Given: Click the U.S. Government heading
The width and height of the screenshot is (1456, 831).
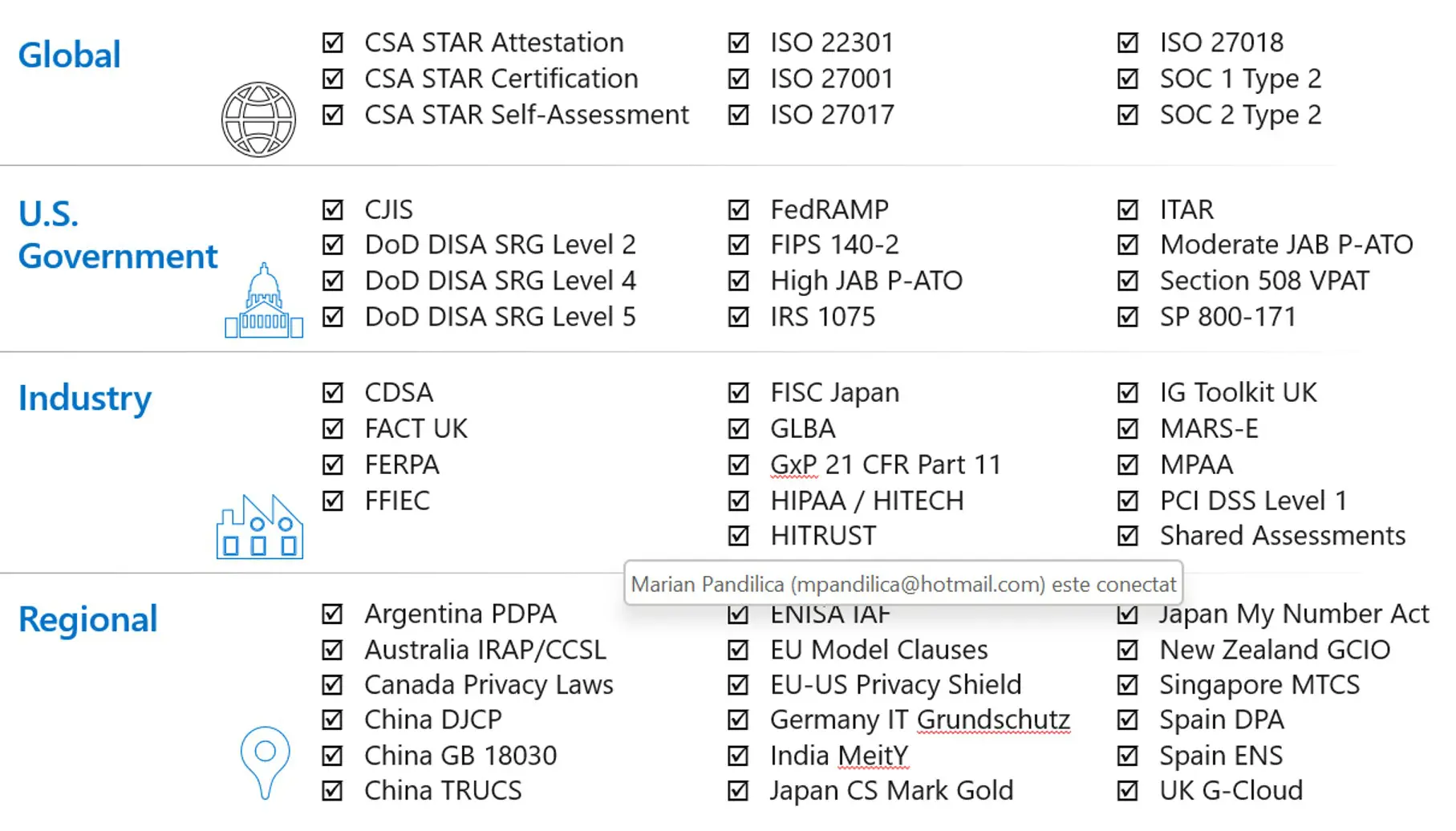Looking at the screenshot, I should [x=118, y=236].
